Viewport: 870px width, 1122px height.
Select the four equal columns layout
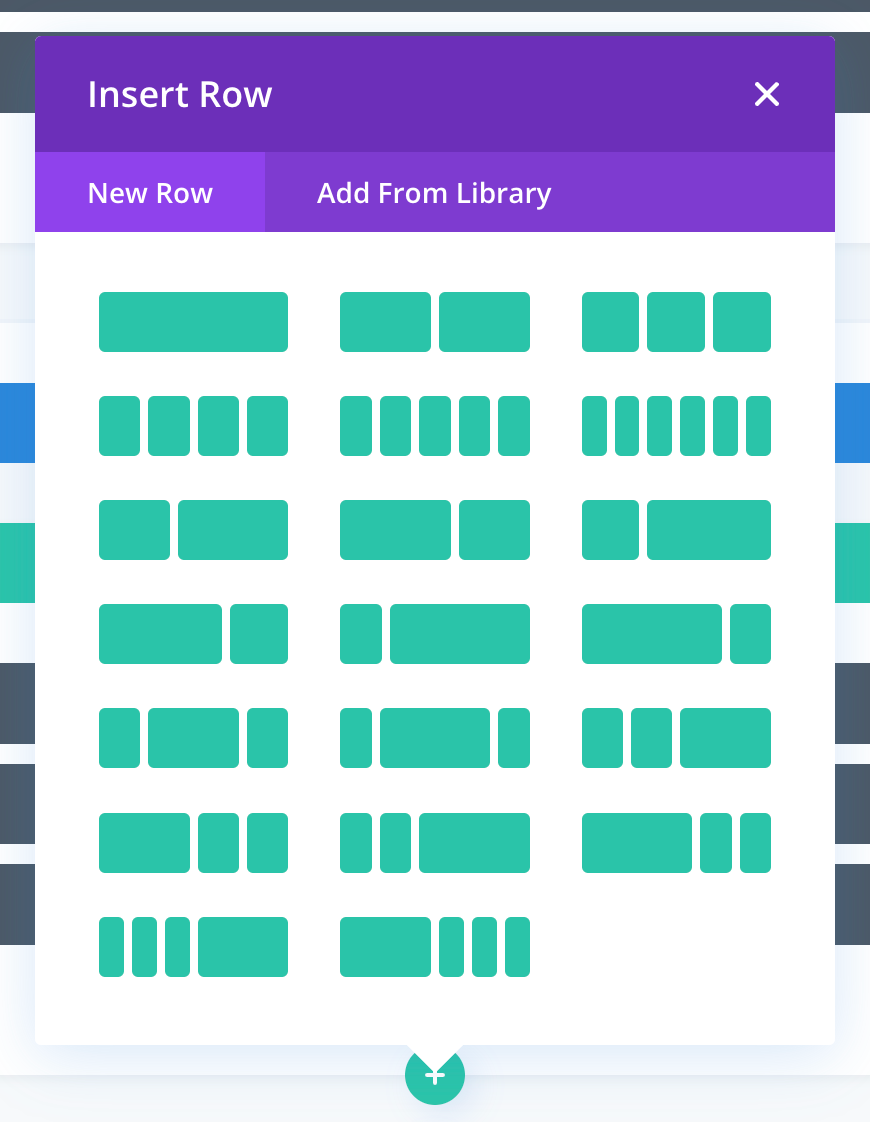pos(193,426)
